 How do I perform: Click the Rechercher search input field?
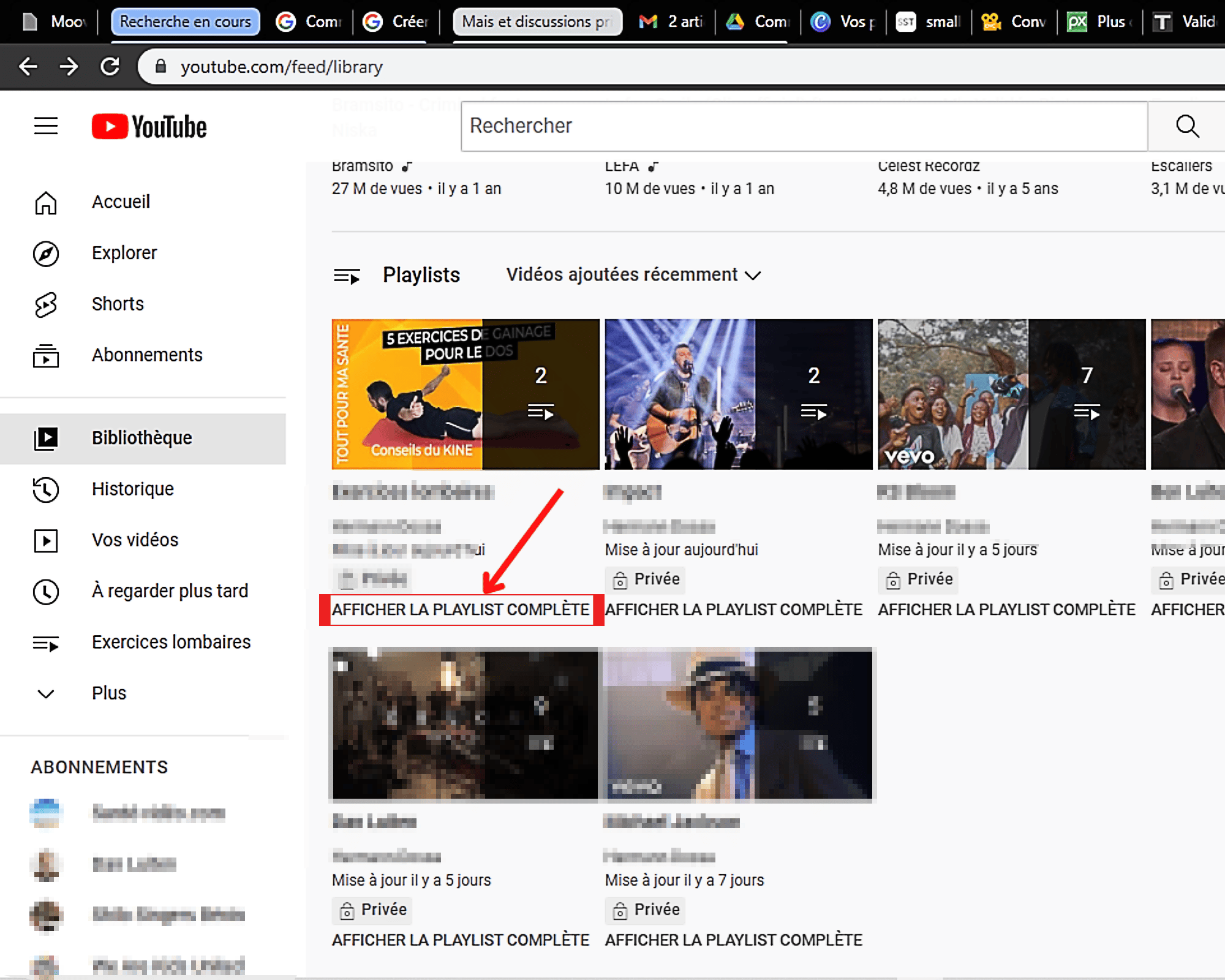[804, 126]
